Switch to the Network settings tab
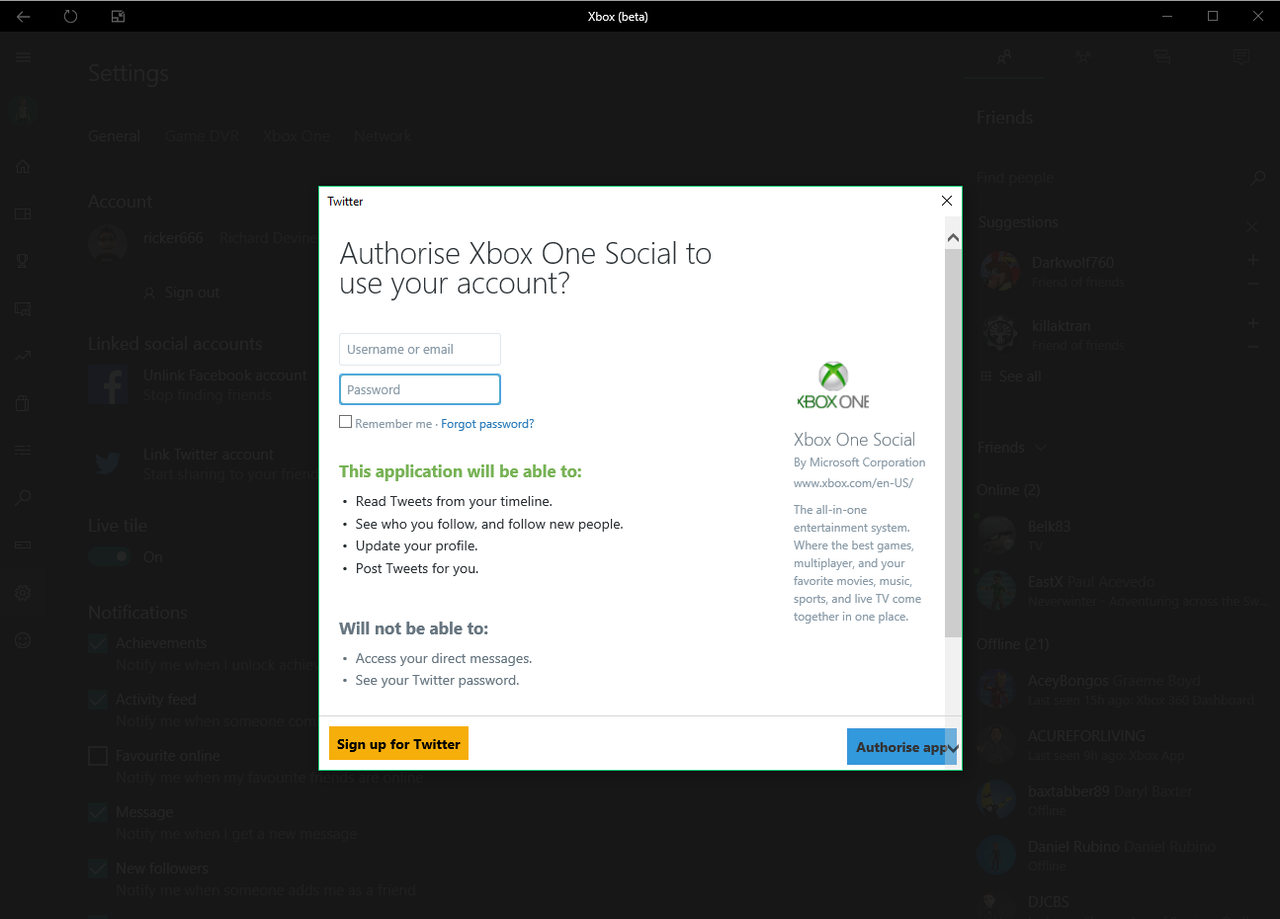The image size is (1280, 919). coord(383,136)
